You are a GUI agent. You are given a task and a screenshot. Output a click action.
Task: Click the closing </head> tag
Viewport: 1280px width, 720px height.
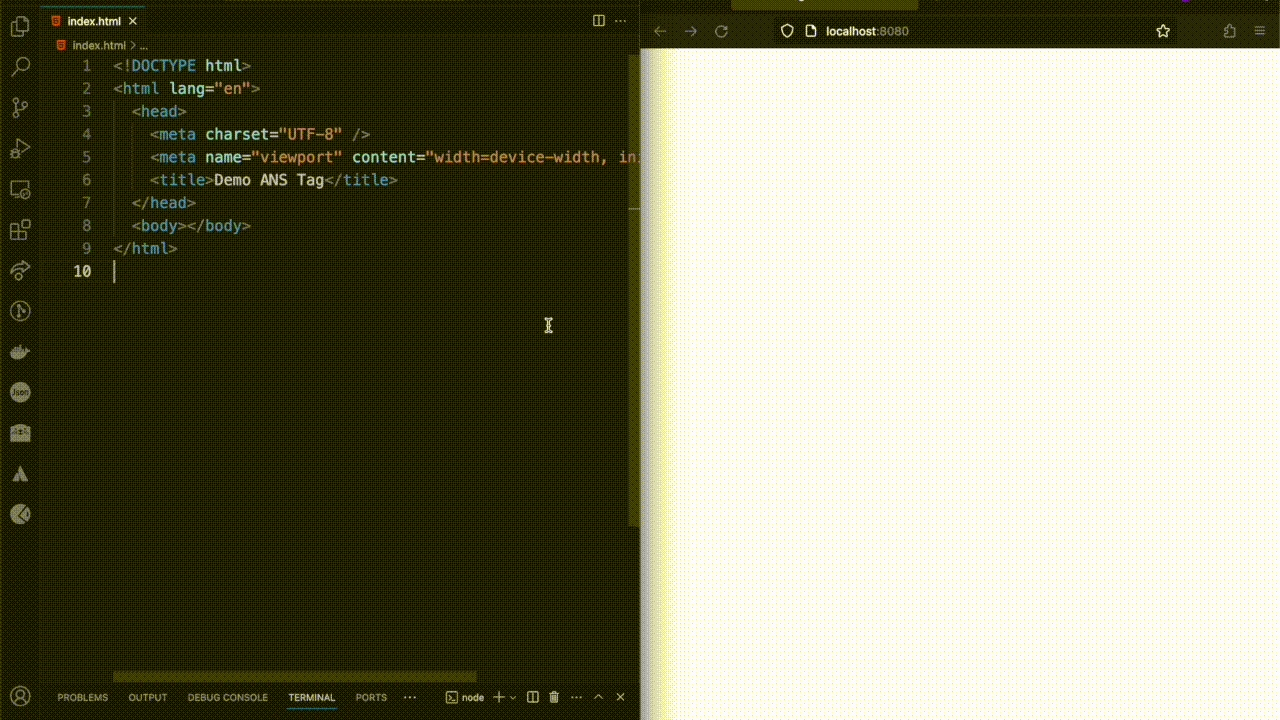point(164,203)
